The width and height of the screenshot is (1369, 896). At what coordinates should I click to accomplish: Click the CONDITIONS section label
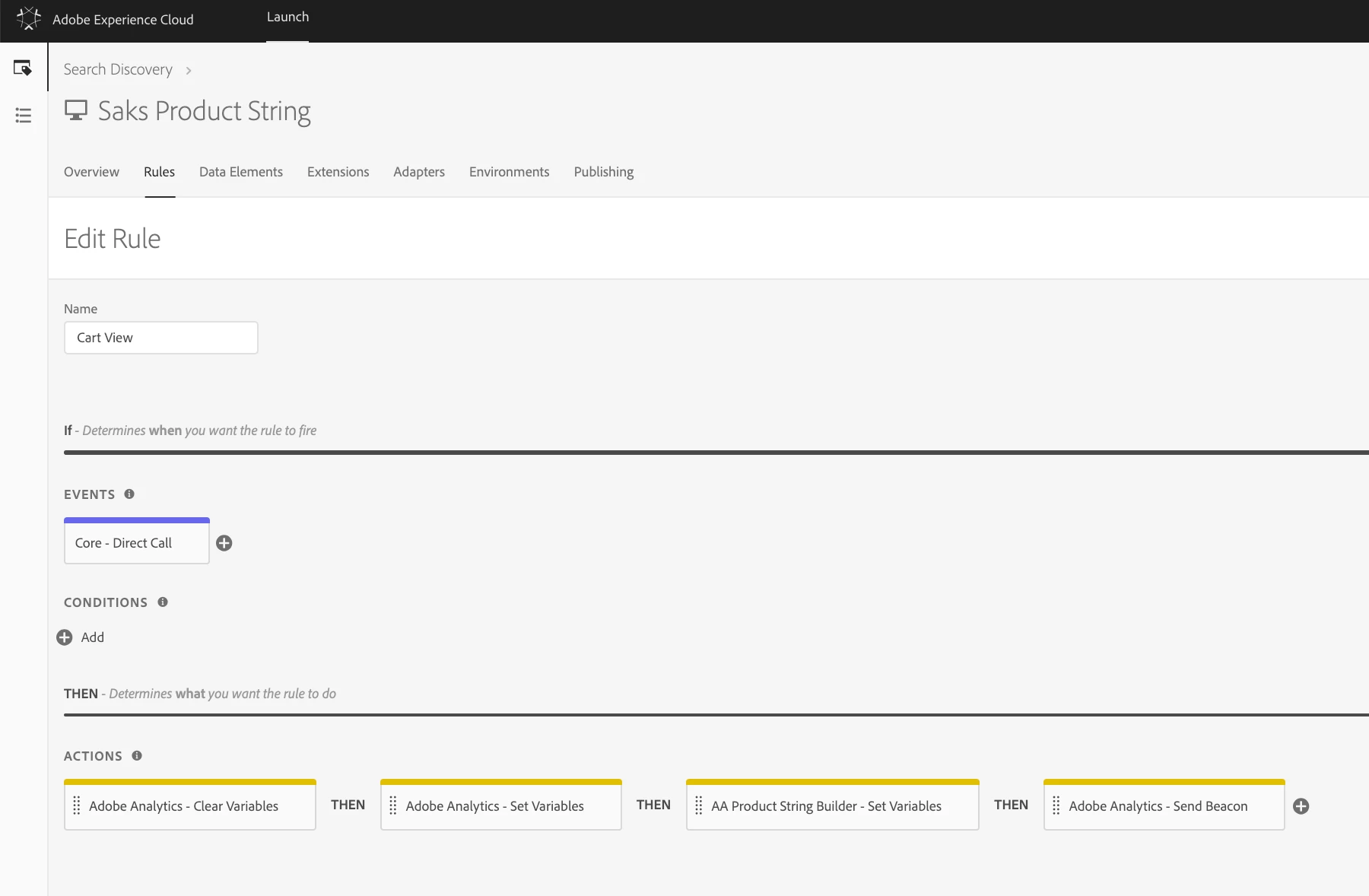[106, 602]
